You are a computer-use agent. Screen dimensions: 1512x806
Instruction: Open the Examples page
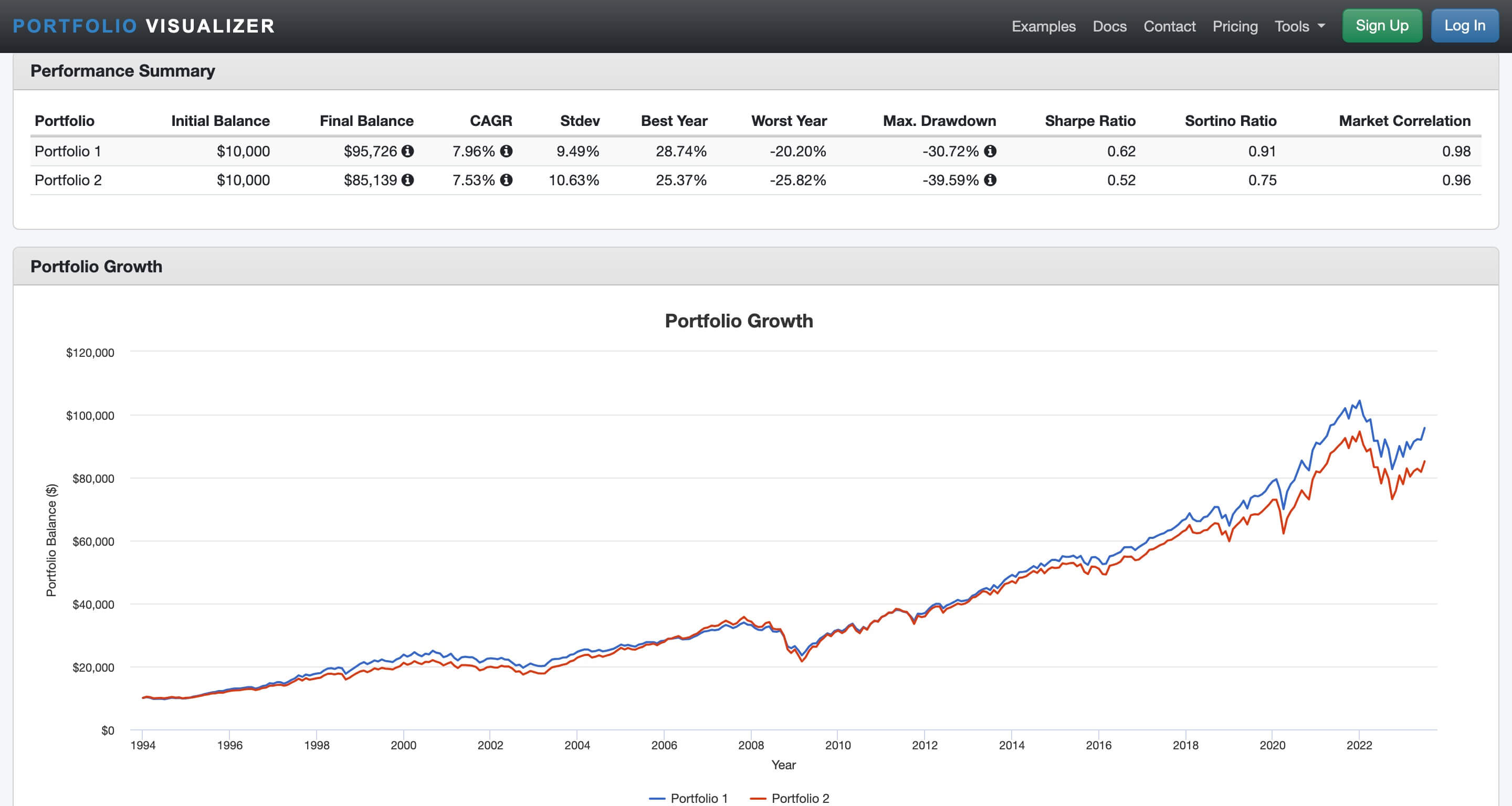(1044, 26)
